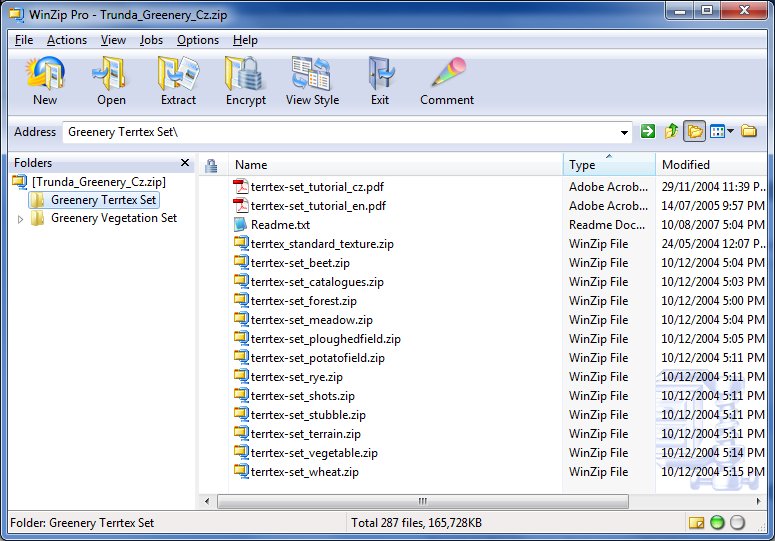The image size is (775, 541).
Task: Open the Jobs menu
Action: coord(151,40)
